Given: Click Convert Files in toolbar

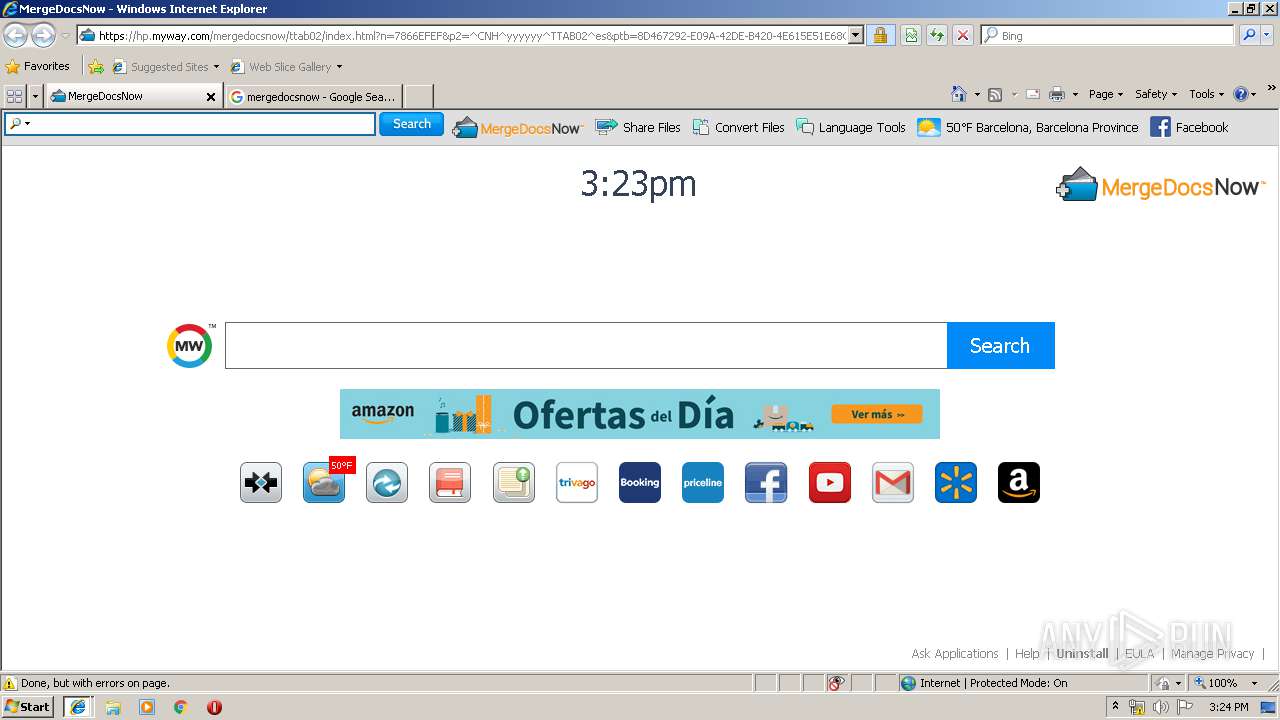Looking at the screenshot, I should [x=738, y=127].
